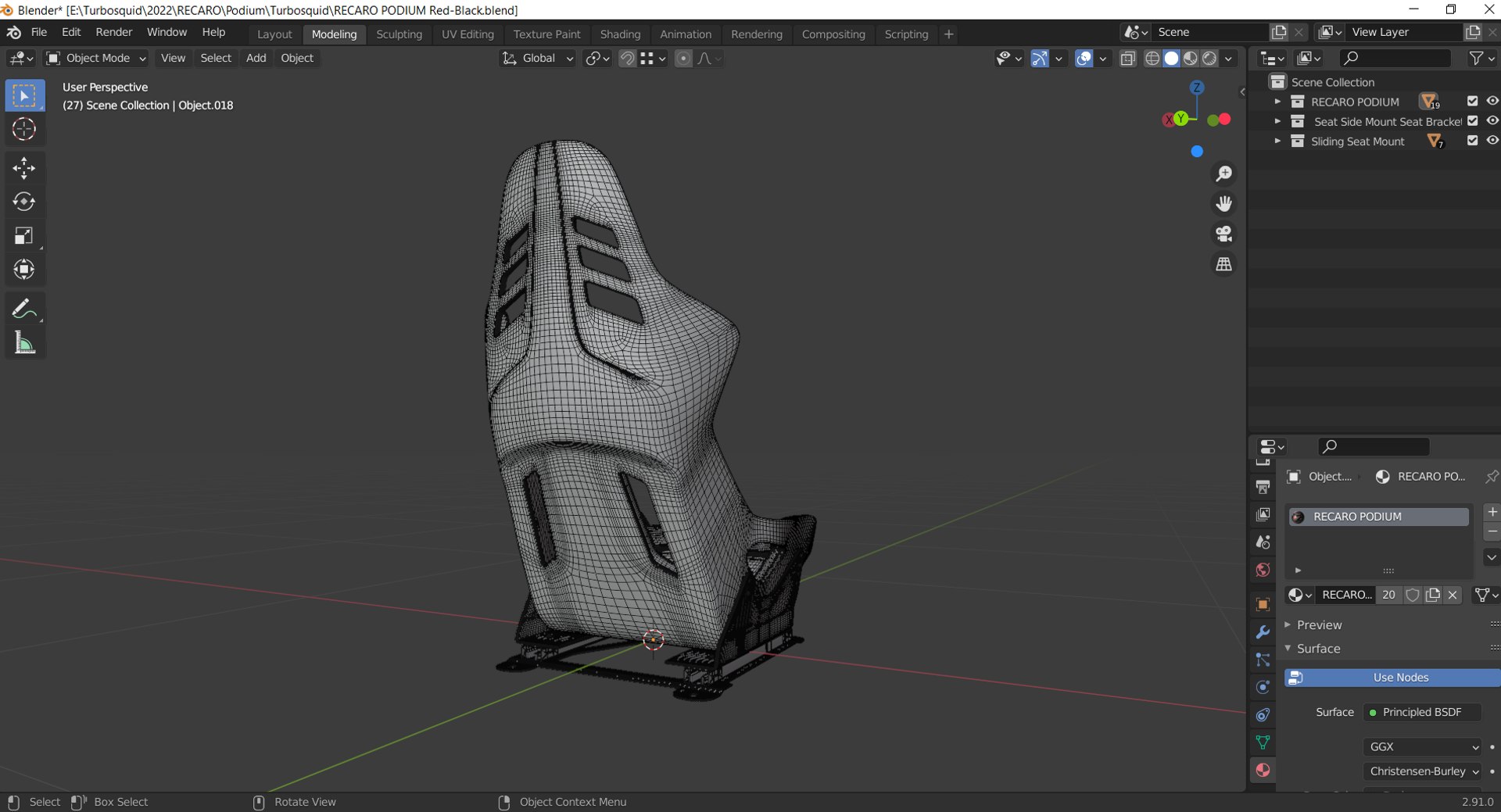Image resolution: width=1501 pixels, height=812 pixels.
Task: Open View Layer properties tab
Action: 1263,514
